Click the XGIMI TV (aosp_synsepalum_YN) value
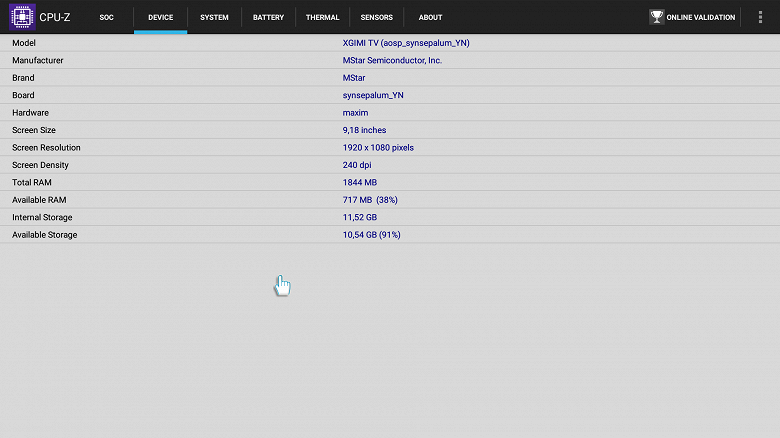Image resolution: width=780 pixels, height=438 pixels. click(406, 43)
